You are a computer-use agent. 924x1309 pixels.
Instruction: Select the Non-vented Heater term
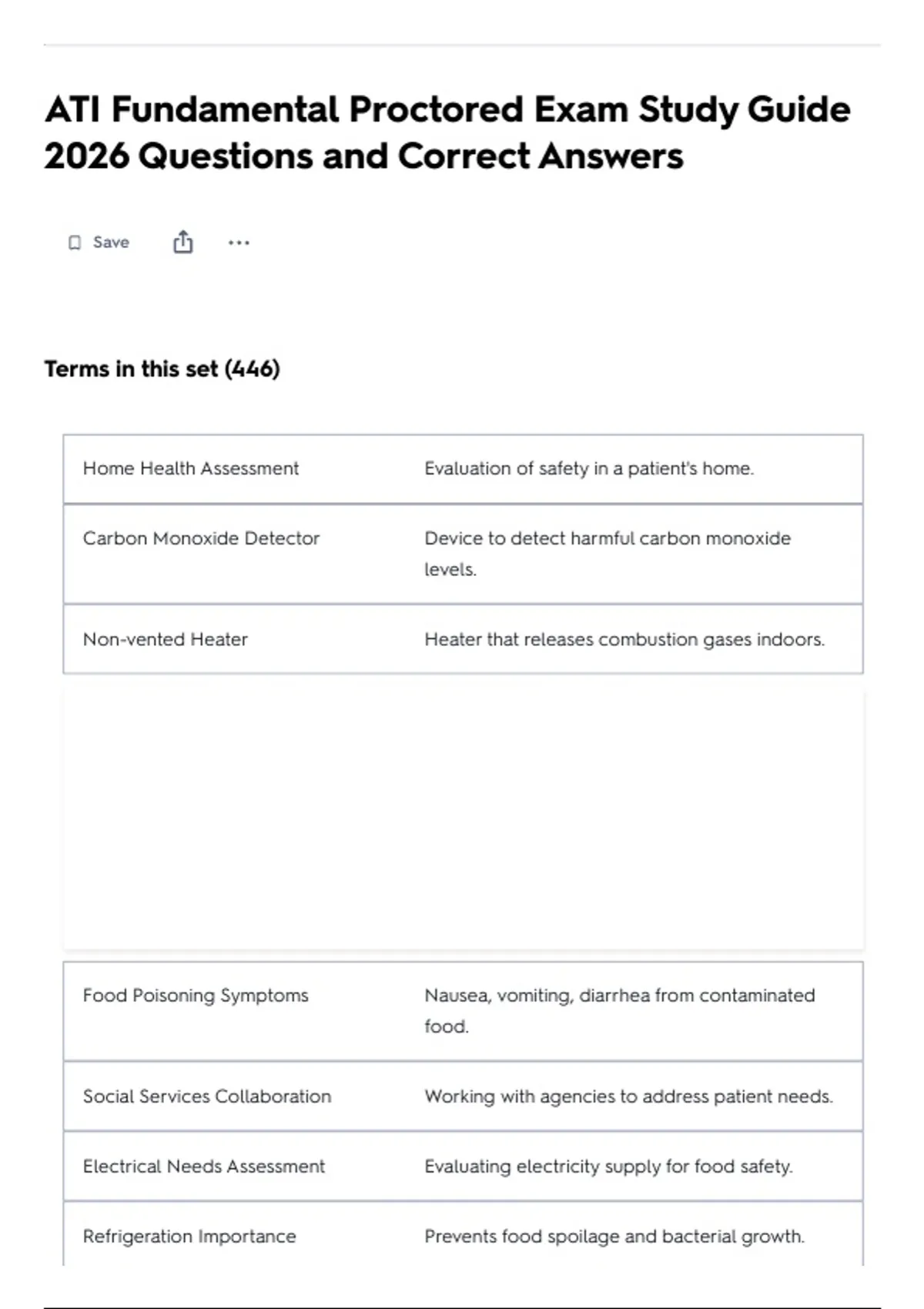coord(166,639)
